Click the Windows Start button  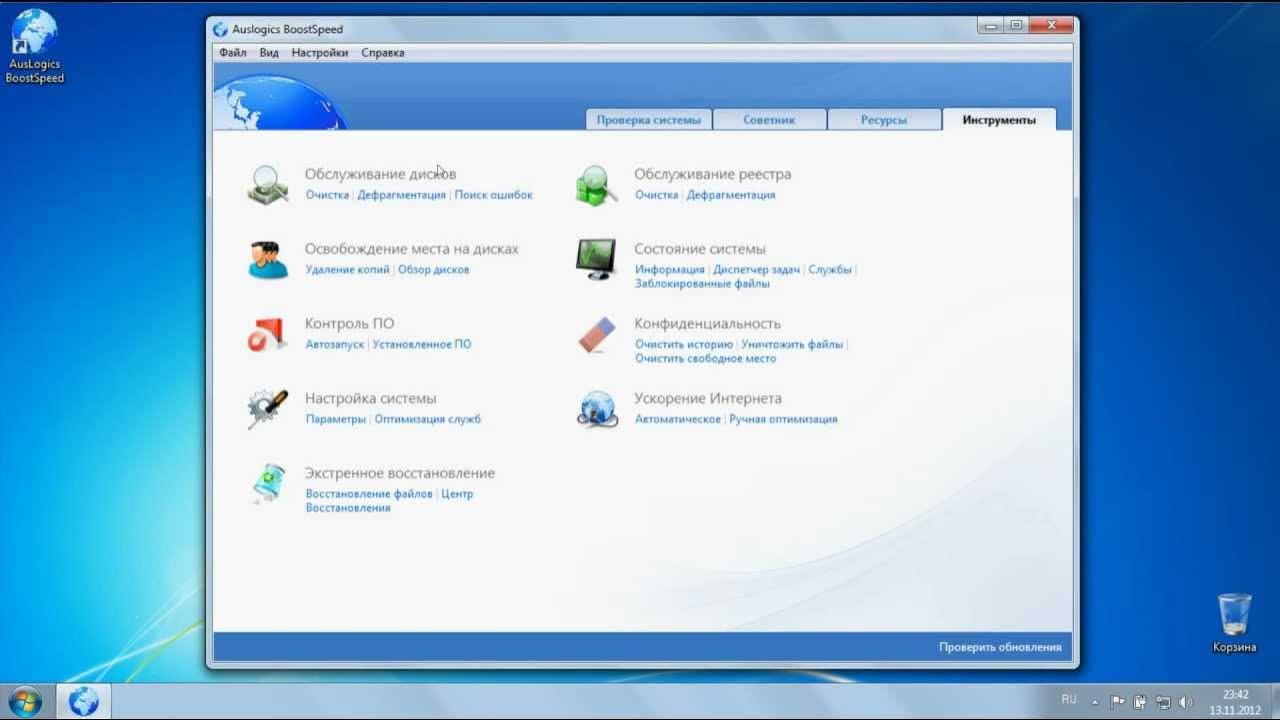[x=25, y=701]
